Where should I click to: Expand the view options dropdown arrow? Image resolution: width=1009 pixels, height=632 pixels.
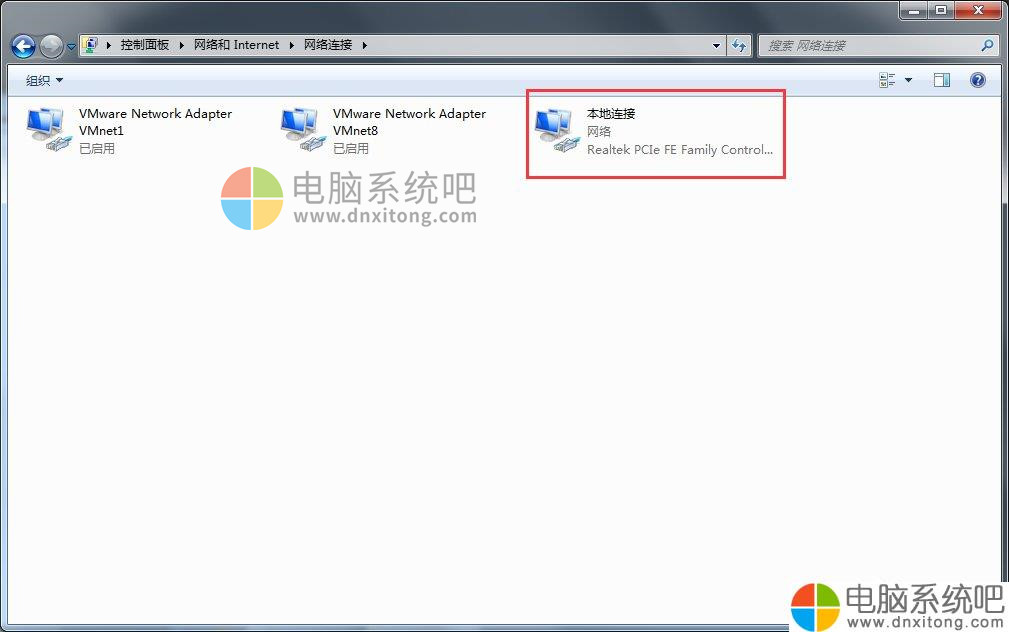(909, 80)
